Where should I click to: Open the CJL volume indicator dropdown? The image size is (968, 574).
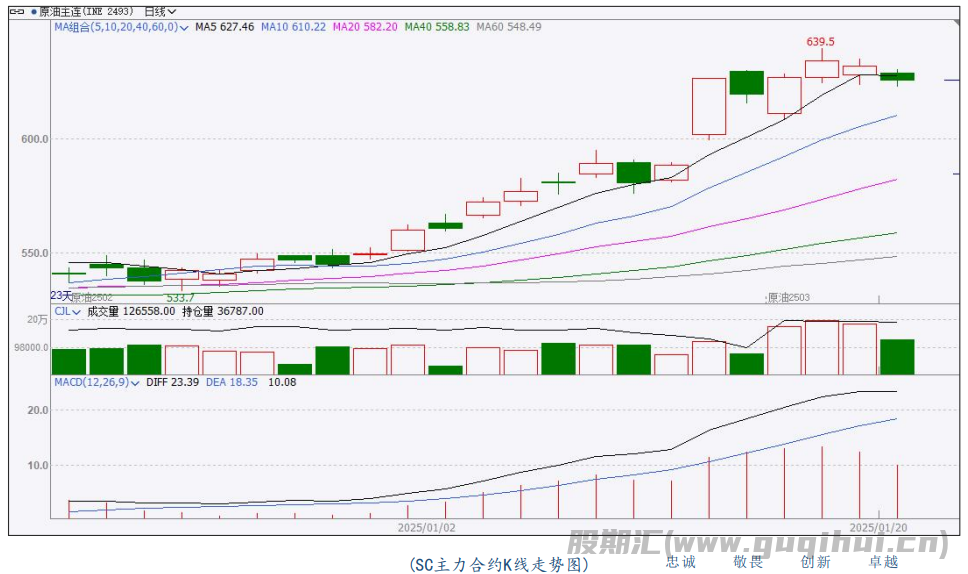coord(77,311)
